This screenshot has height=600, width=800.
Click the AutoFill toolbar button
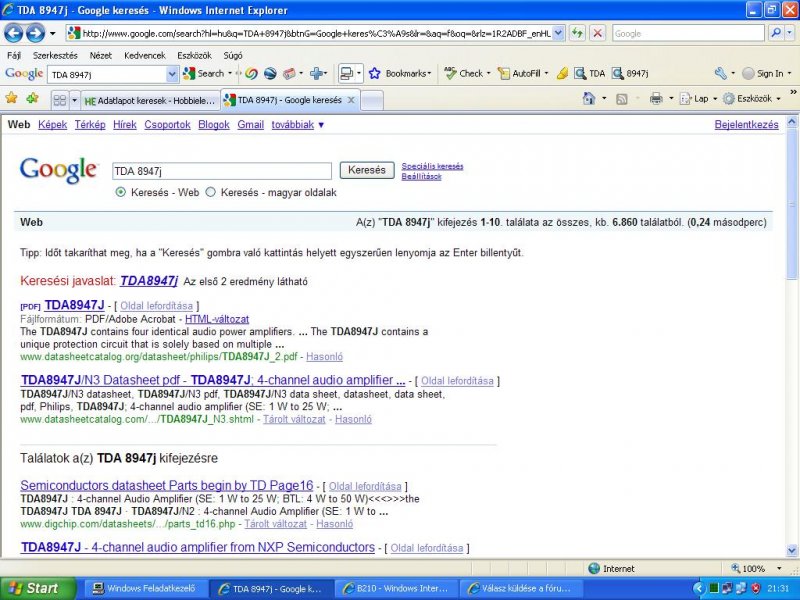tap(519, 73)
